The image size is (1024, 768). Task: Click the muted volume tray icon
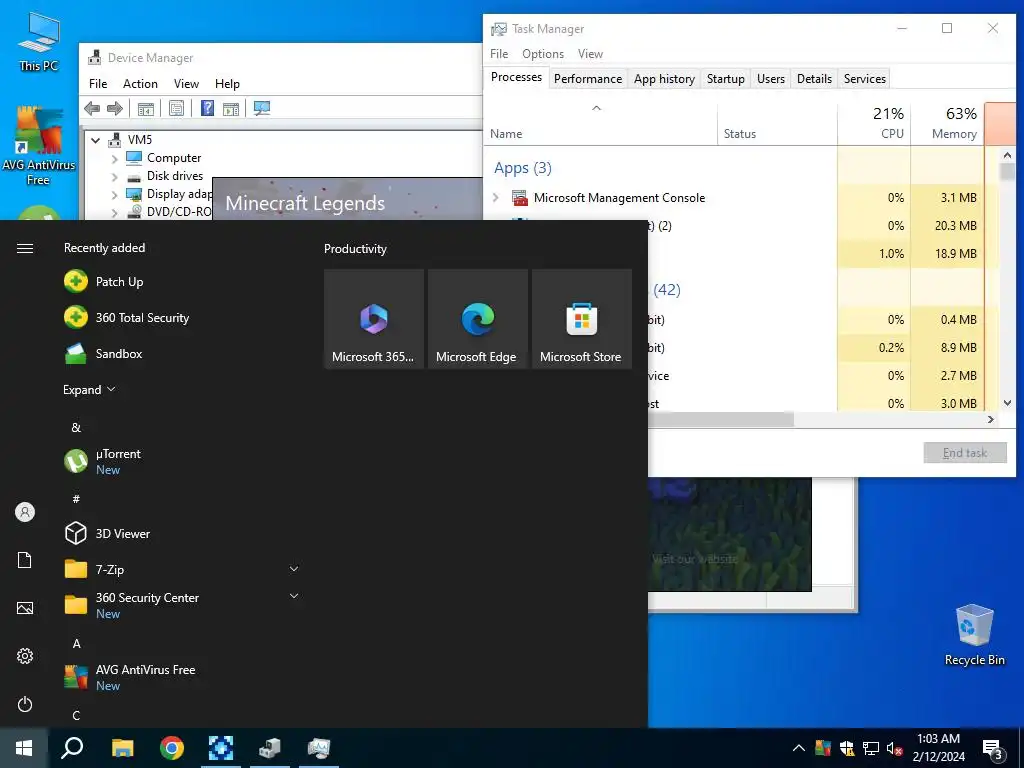click(x=894, y=748)
